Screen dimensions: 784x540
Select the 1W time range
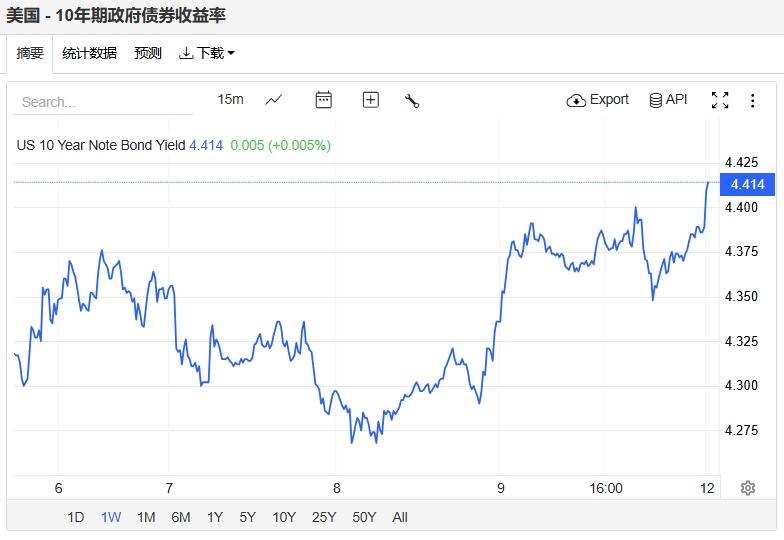pos(111,517)
